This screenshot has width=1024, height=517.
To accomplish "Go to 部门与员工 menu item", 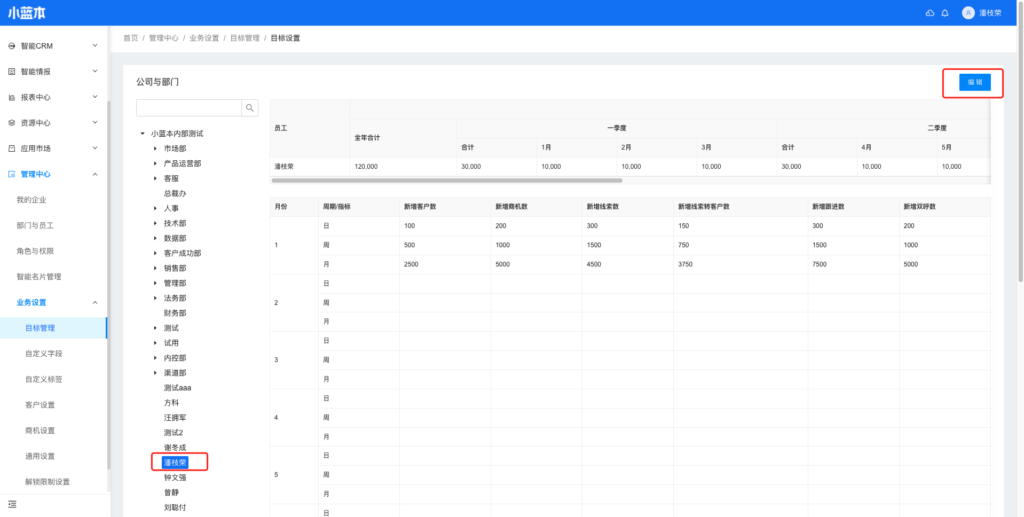I will (x=35, y=226).
